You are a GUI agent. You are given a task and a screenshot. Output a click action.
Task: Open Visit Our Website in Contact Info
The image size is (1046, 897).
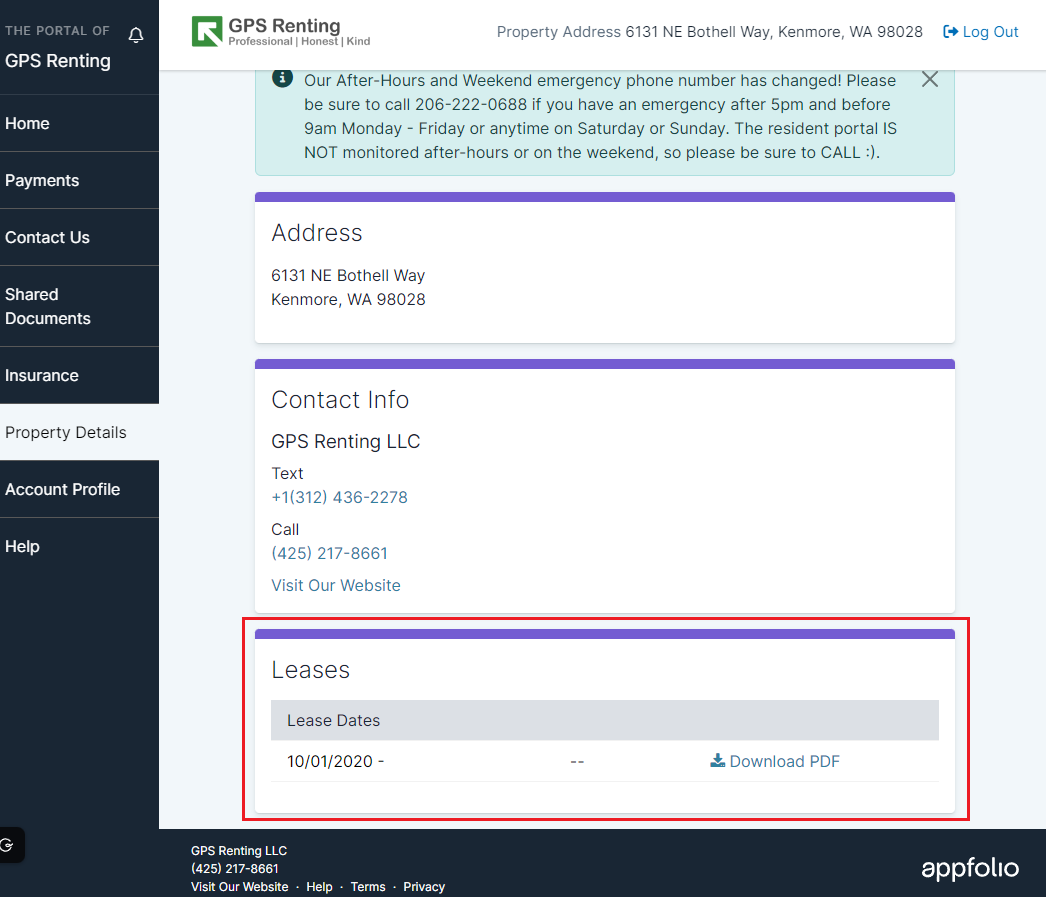[x=336, y=586]
